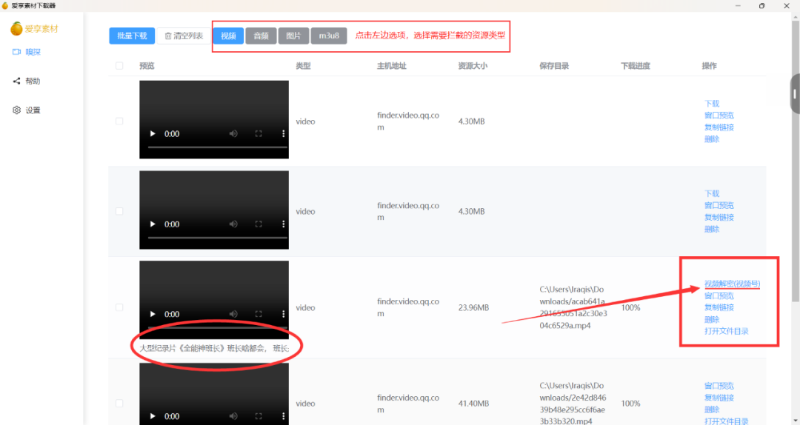The height and width of the screenshot is (425, 800).
Task: Click 窗口预览 in the 23.96MB row
Action: [x=719, y=295]
